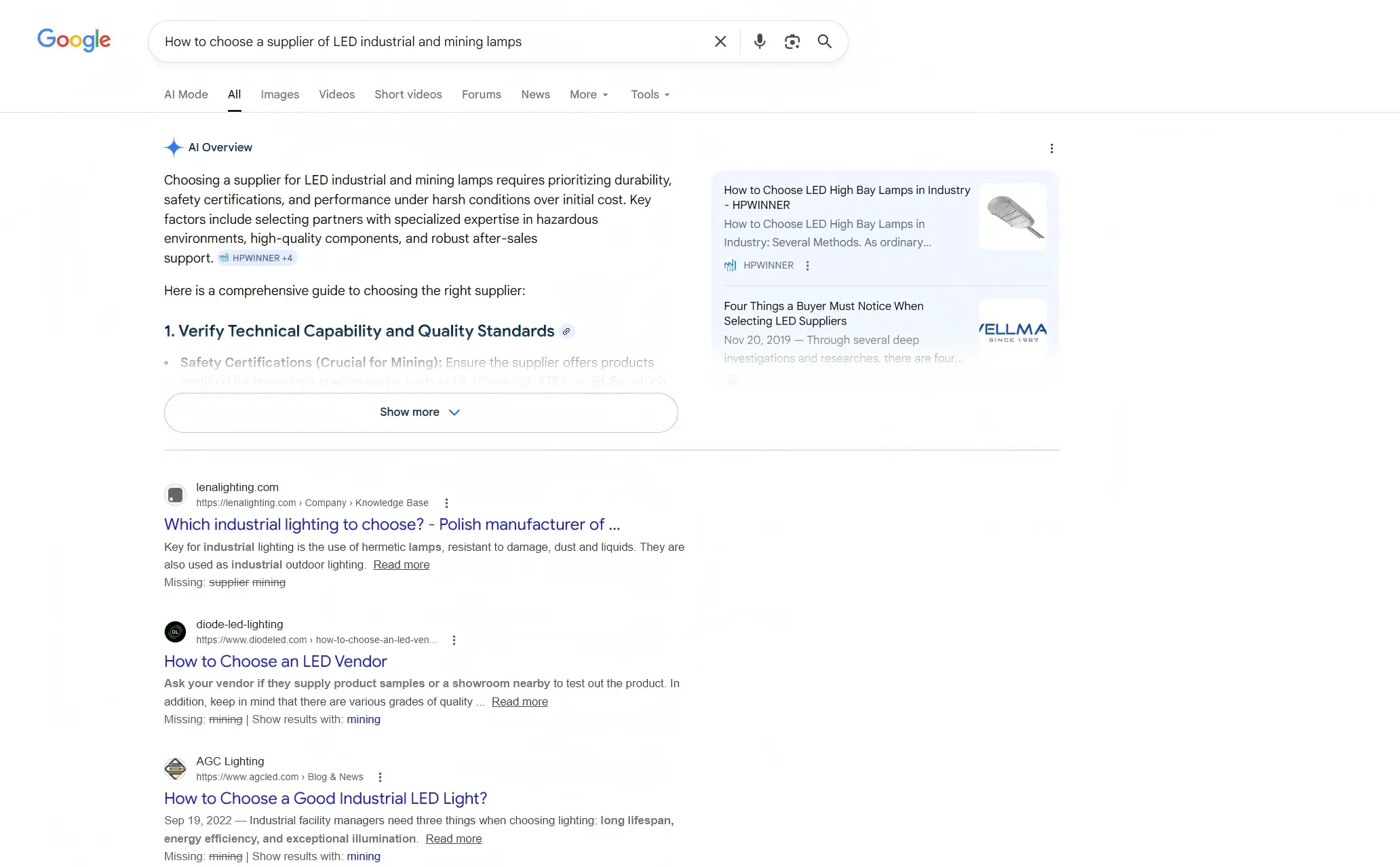
Task: Click the Google logo
Action: point(74,41)
